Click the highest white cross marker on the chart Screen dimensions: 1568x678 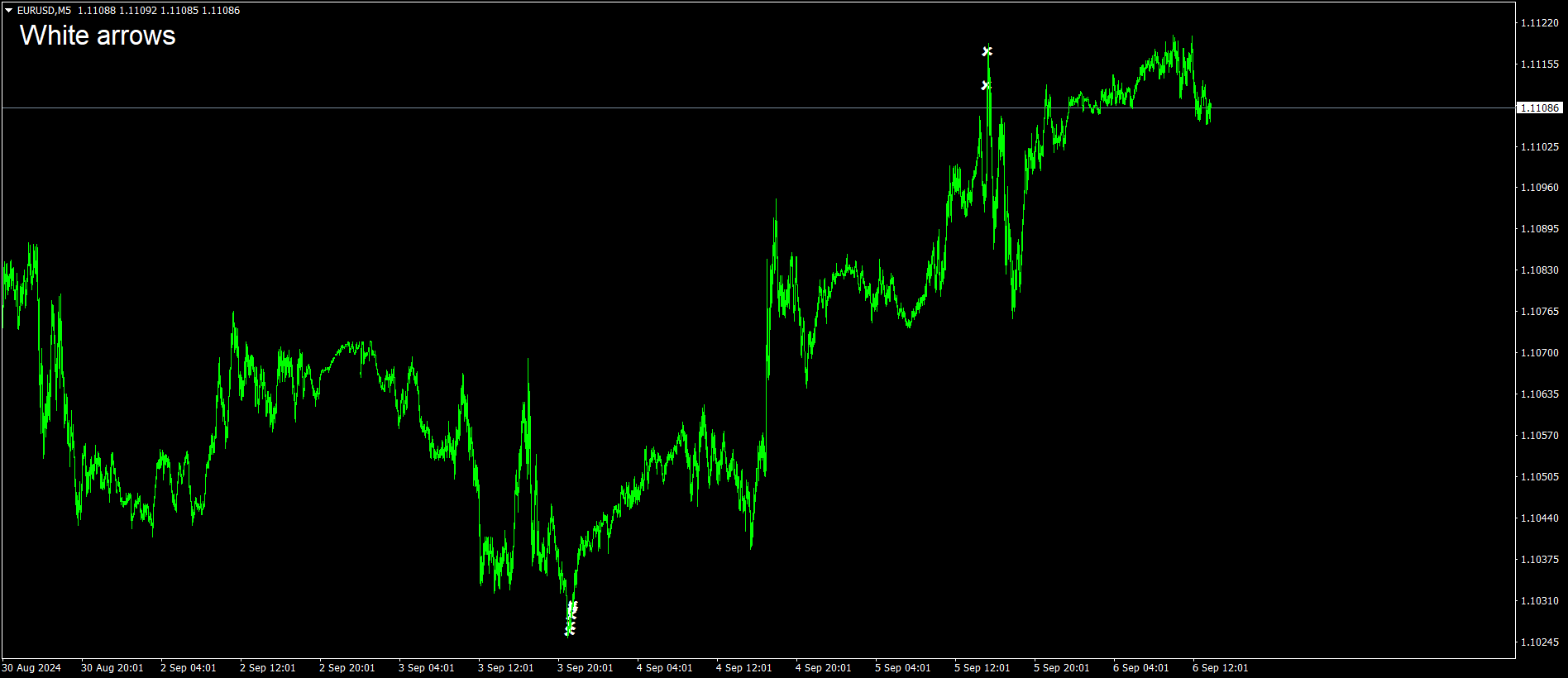pos(987,51)
